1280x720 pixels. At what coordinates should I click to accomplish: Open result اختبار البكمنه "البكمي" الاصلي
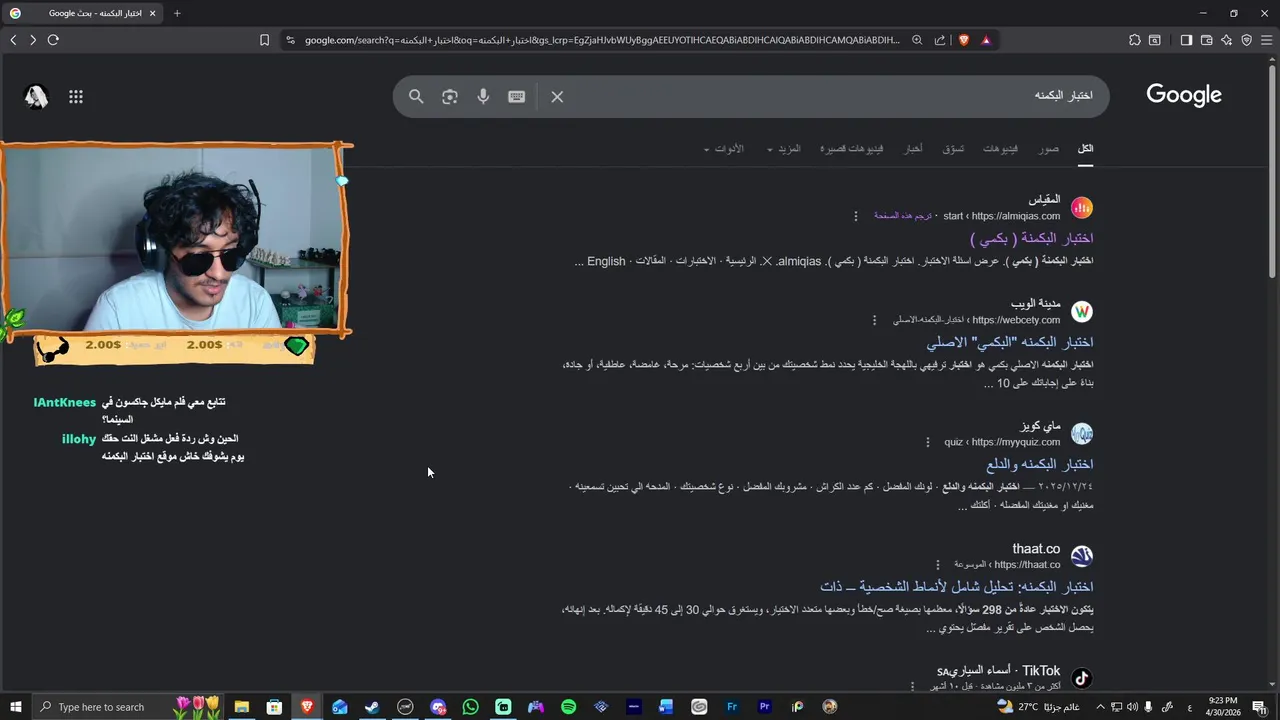1010,342
